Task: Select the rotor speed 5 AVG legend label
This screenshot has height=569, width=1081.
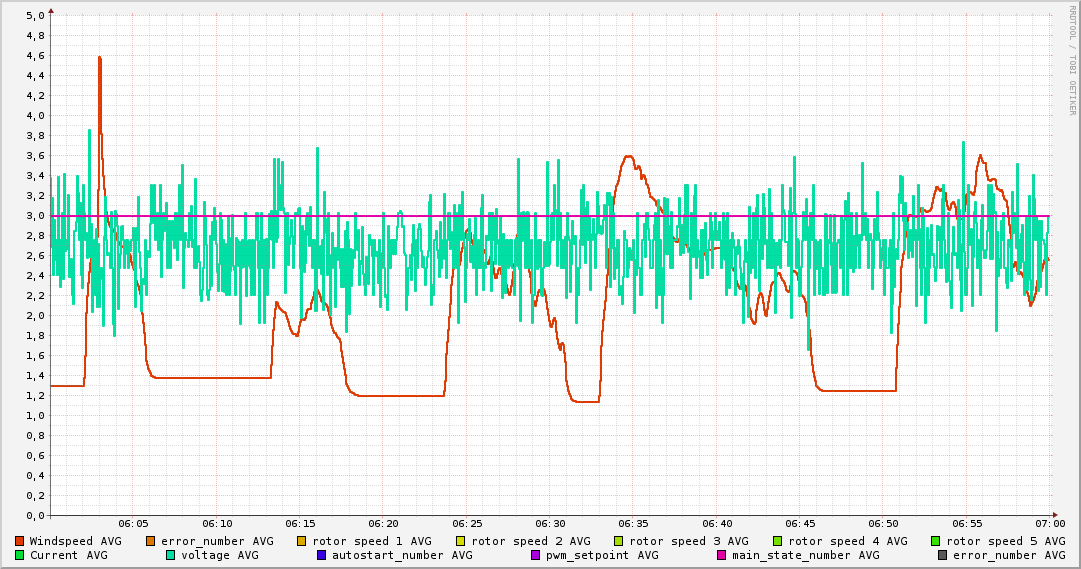Action: coord(1005,541)
